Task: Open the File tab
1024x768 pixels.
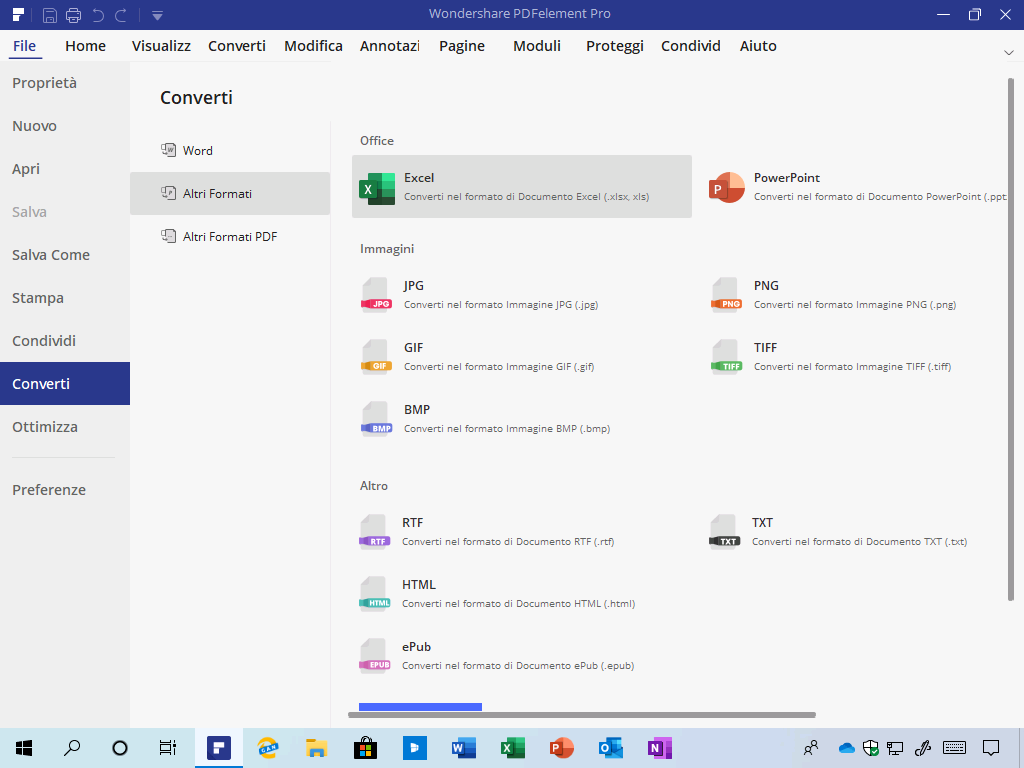Action: (x=25, y=46)
